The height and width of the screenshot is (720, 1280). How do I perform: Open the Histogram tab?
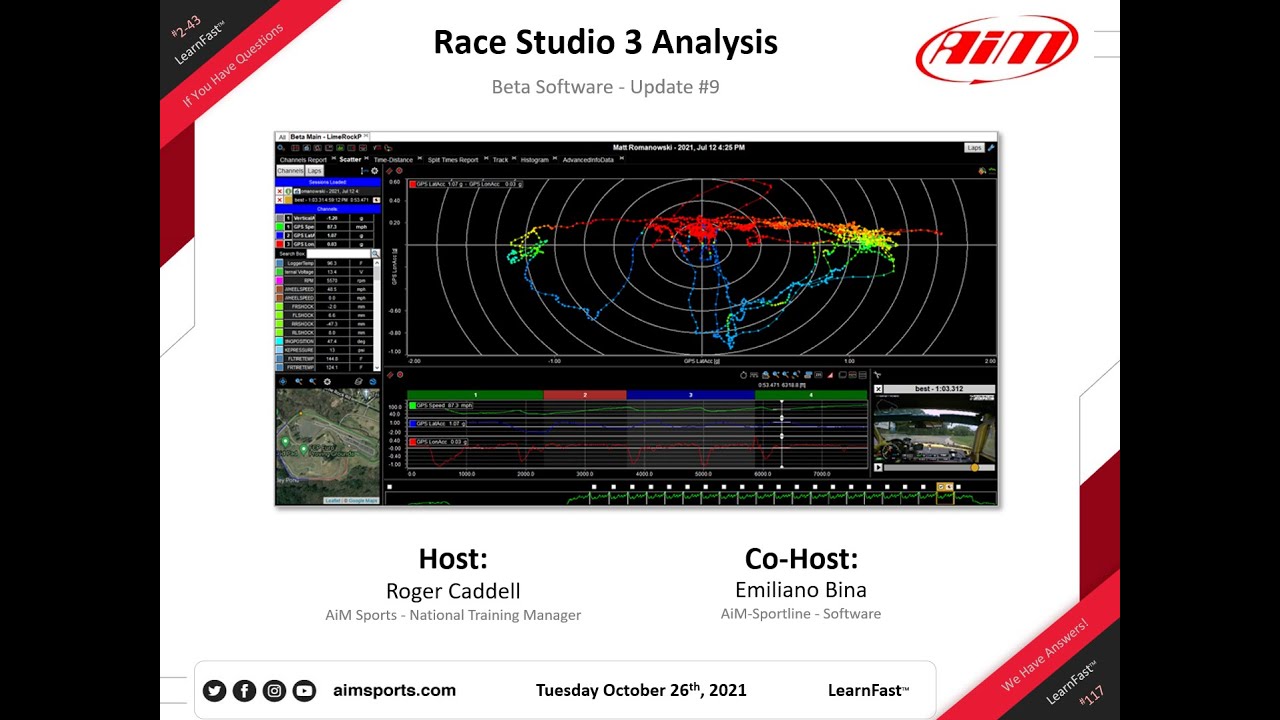pos(534,160)
